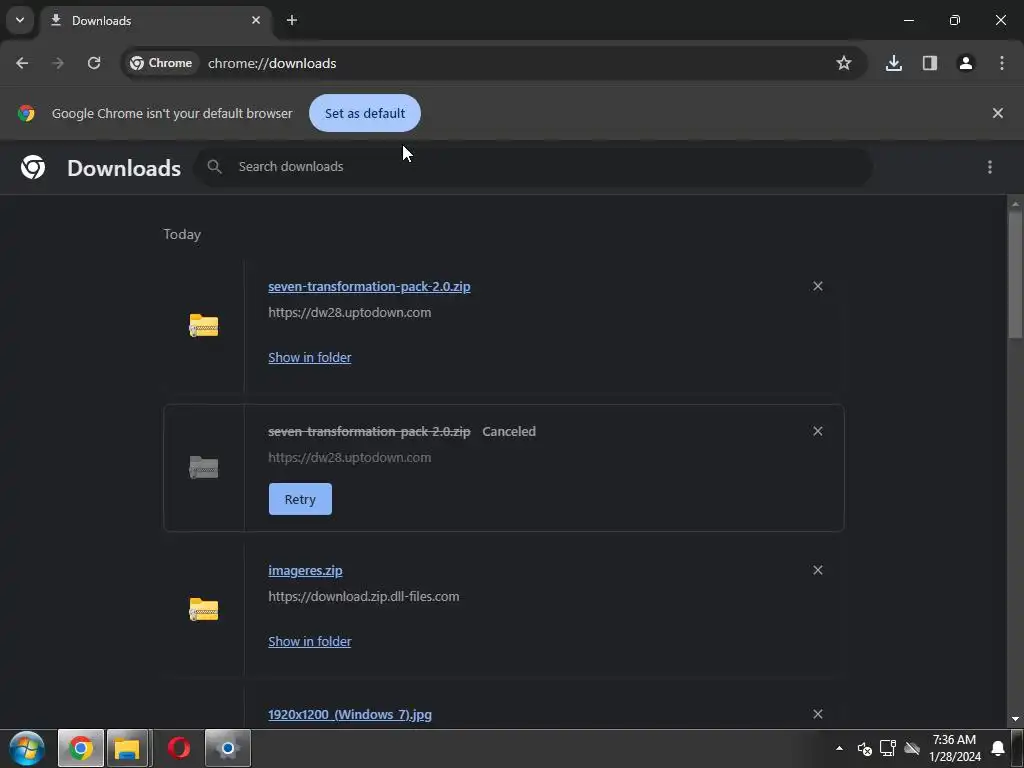Click the network tray icon
This screenshot has width=1024, height=768.
(x=888, y=748)
